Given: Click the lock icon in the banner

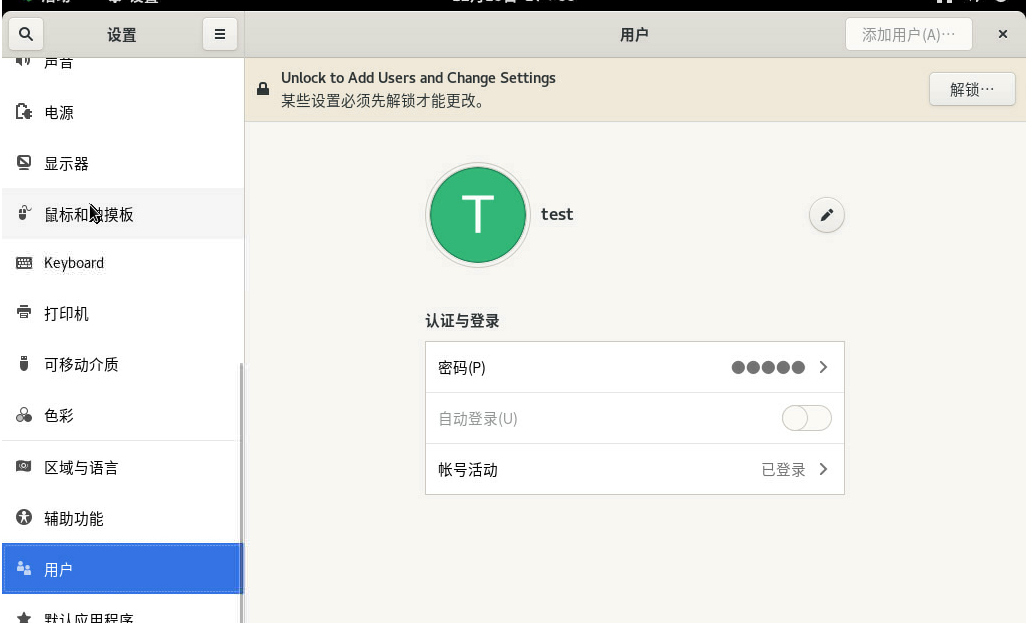Looking at the screenshot, I should [x=263, y=89].
